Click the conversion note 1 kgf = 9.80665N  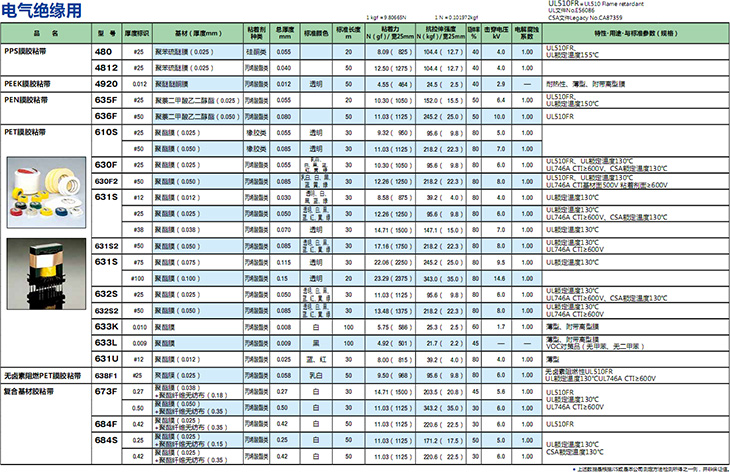[386, 17]
